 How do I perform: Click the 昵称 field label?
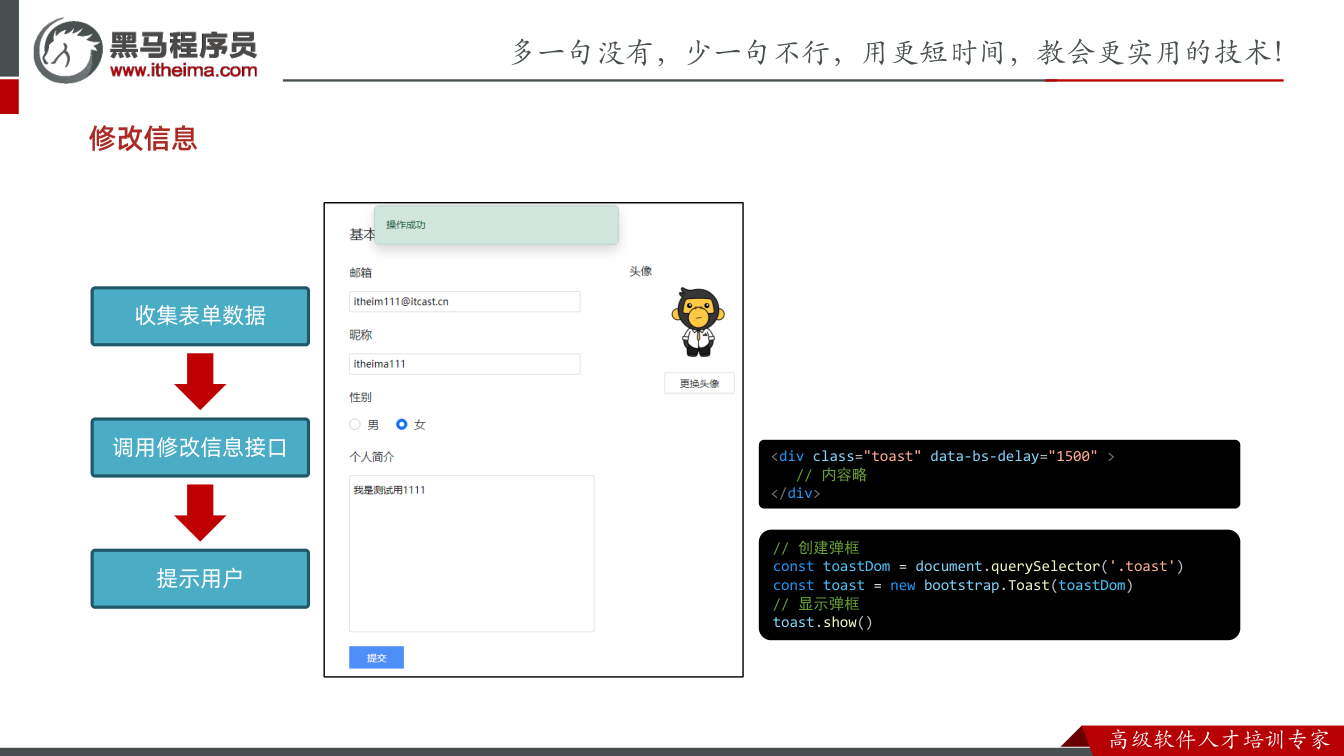click(x=360, y=335)
